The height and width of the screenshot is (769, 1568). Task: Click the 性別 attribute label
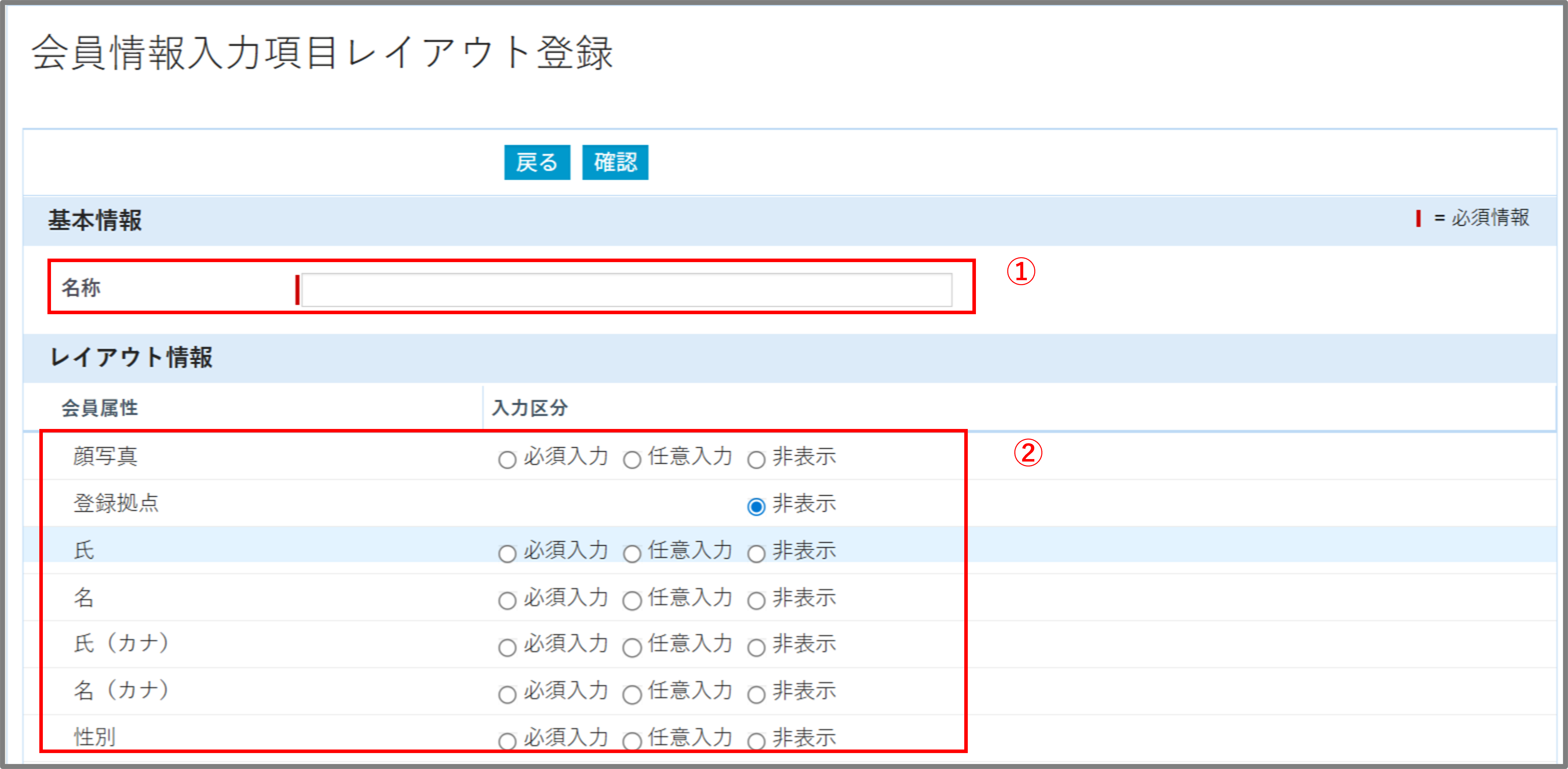pyautogui.click(x=94, y=737)
